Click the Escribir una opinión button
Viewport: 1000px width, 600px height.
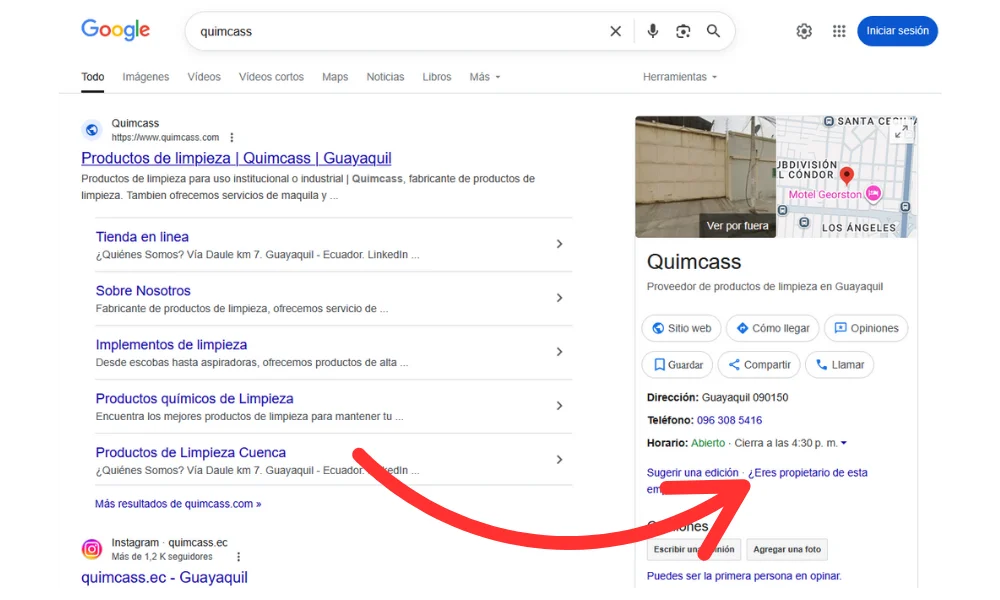694,549
